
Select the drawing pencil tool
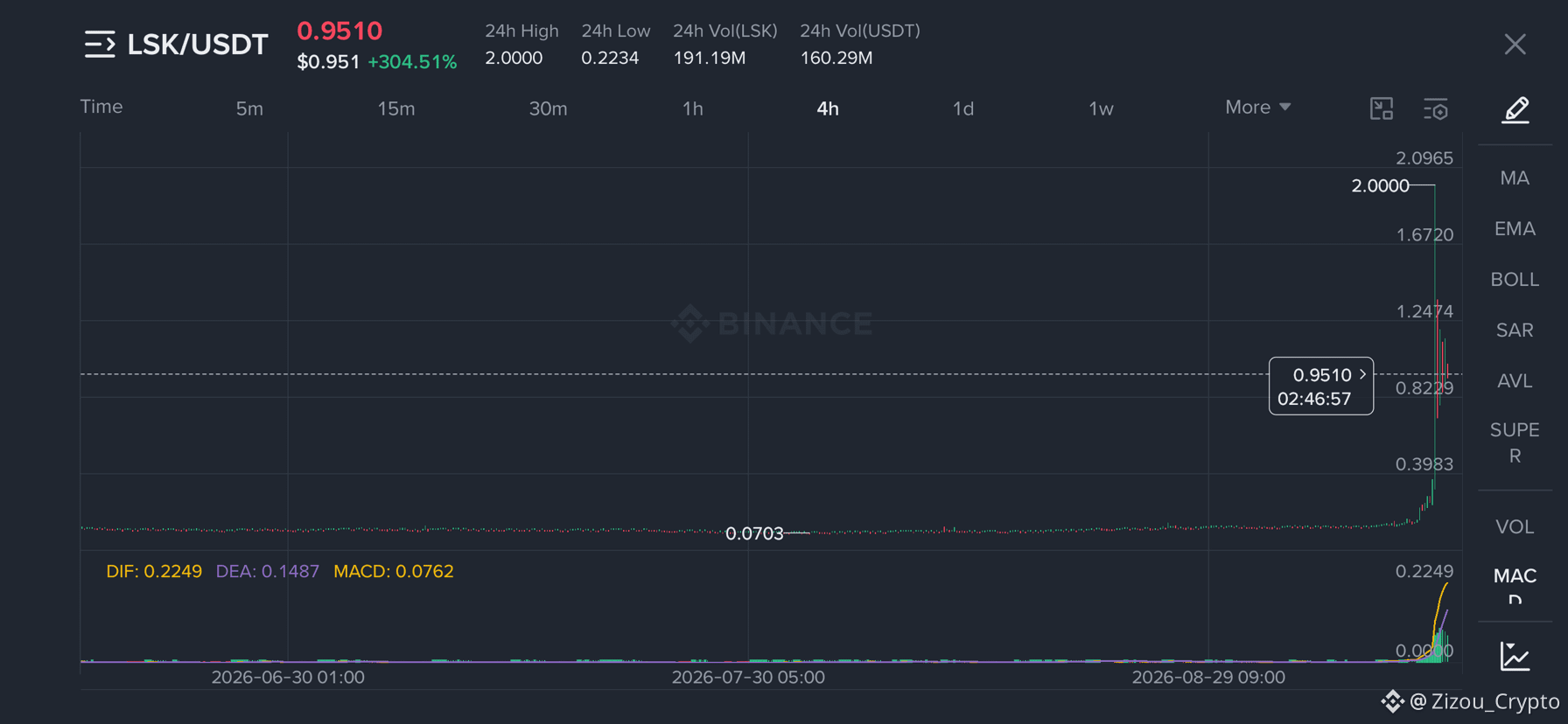click(x=1515, y=109)
